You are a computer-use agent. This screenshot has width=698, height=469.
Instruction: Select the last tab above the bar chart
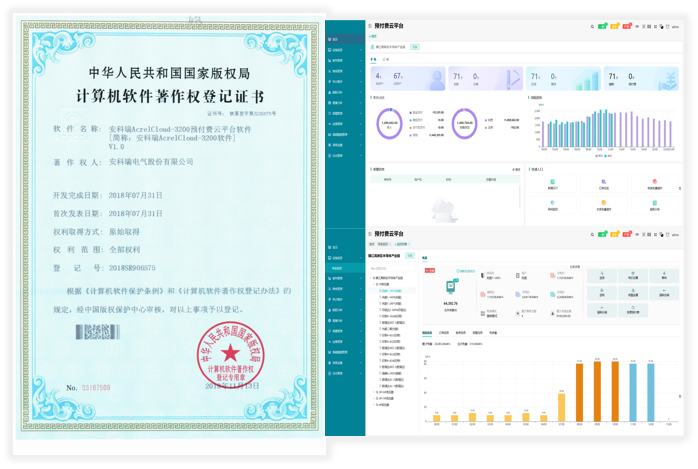pyautogui.click(x=493, y=333)
